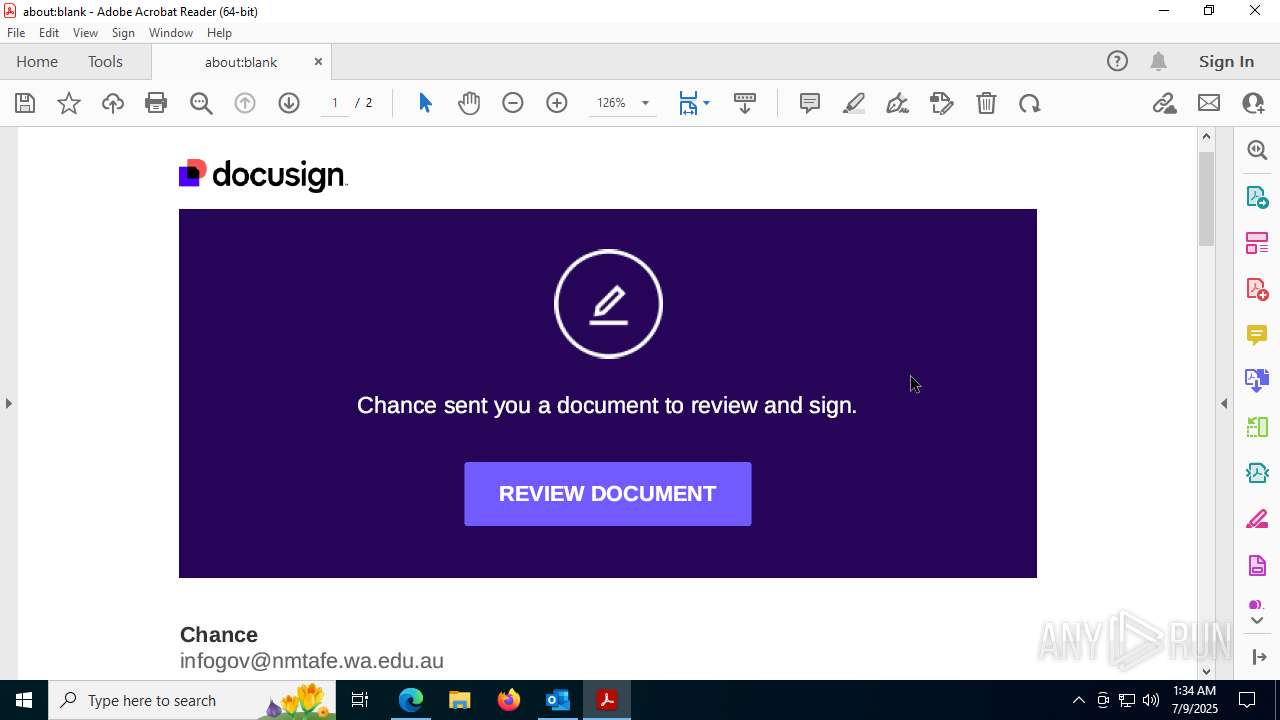Switch to the Tools tab
Screen dimensions: 1280x720
click(x=105, y=62)
